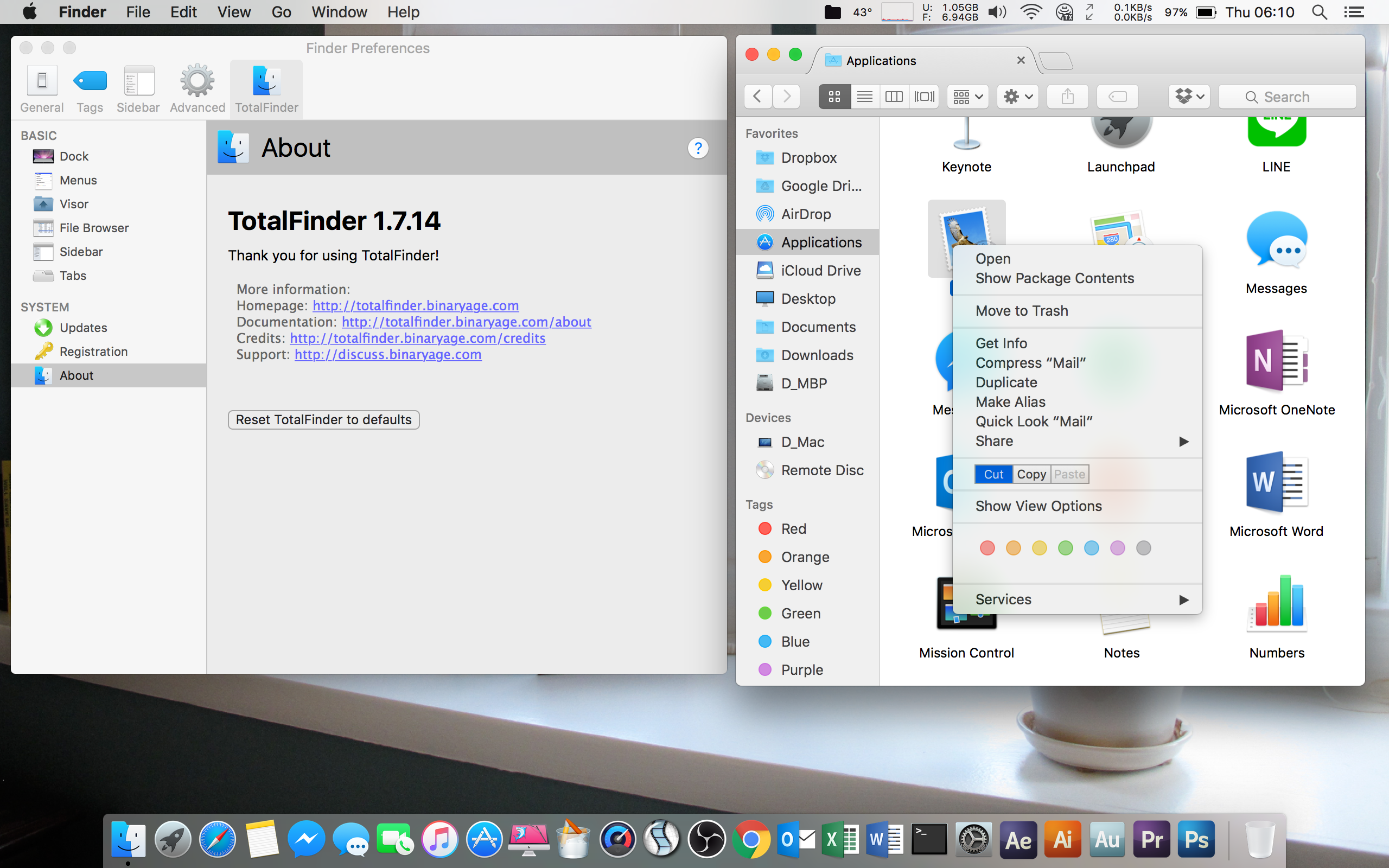Go back in the Applications Finder window

757,97
